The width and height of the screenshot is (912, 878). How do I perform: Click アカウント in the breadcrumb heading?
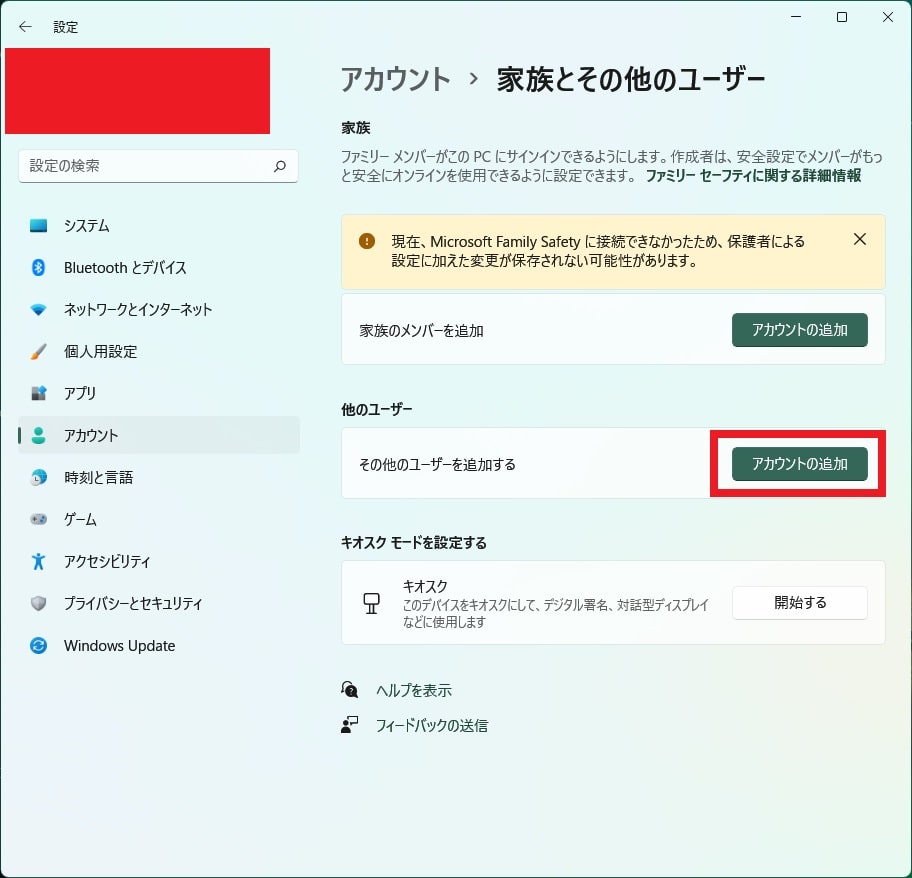[396, 79]
